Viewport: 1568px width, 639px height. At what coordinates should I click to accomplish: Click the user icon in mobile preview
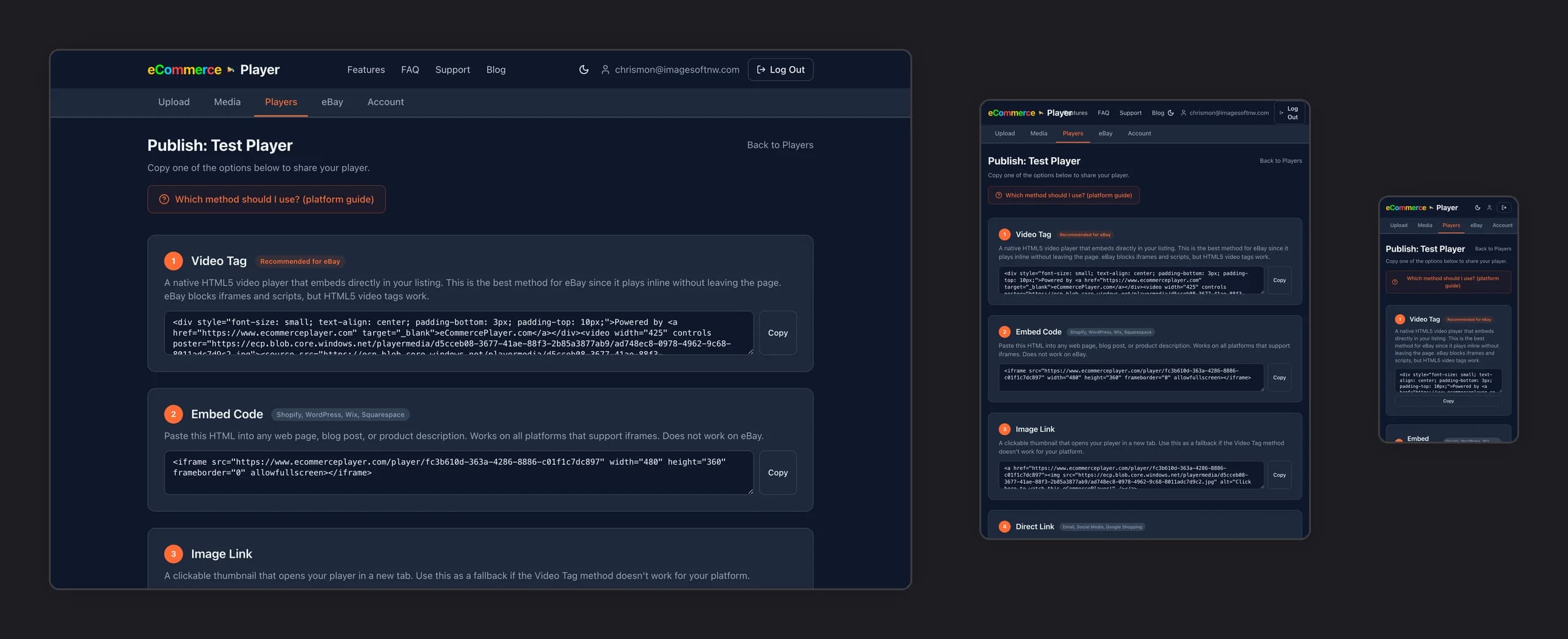pyautogui.click(x=1489, y=208)
